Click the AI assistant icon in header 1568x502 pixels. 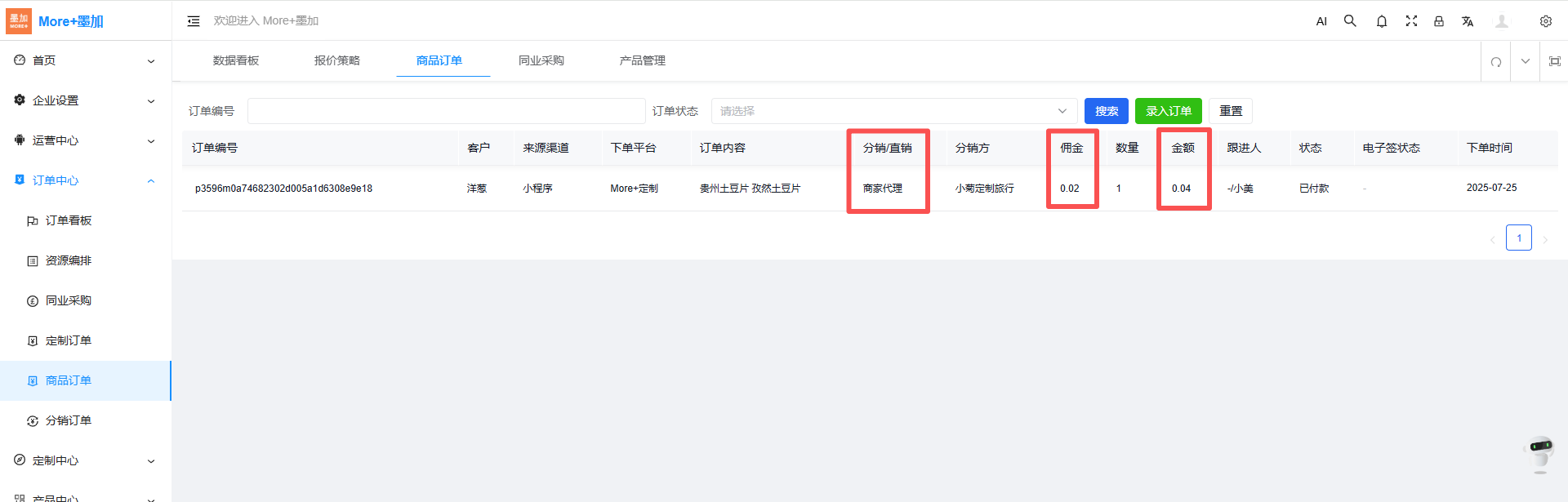[1321, 21]
